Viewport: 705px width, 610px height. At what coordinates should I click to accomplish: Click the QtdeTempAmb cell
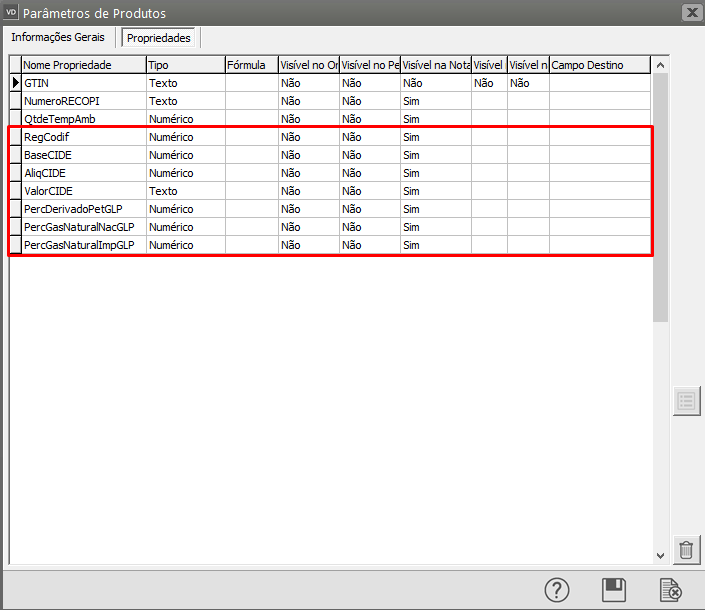tap(84, 119)
